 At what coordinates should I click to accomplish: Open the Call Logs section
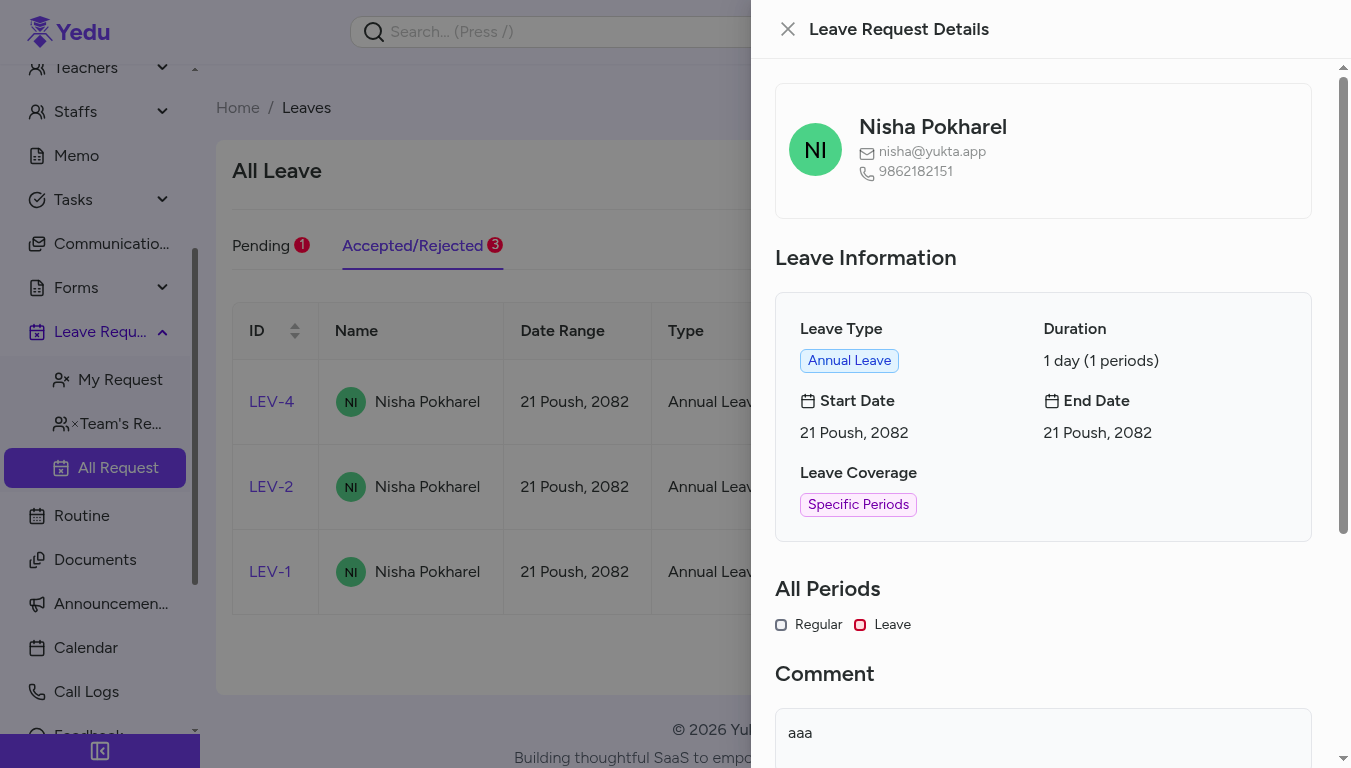tap(85, 691)
